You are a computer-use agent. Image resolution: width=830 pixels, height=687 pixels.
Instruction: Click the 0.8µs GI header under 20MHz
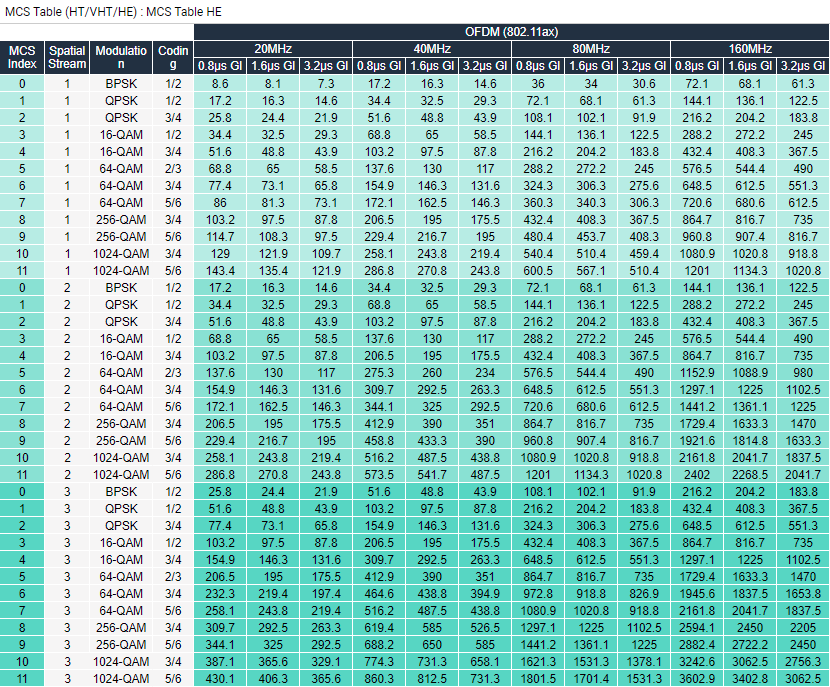pyautogui.click(x=220, y=66)
